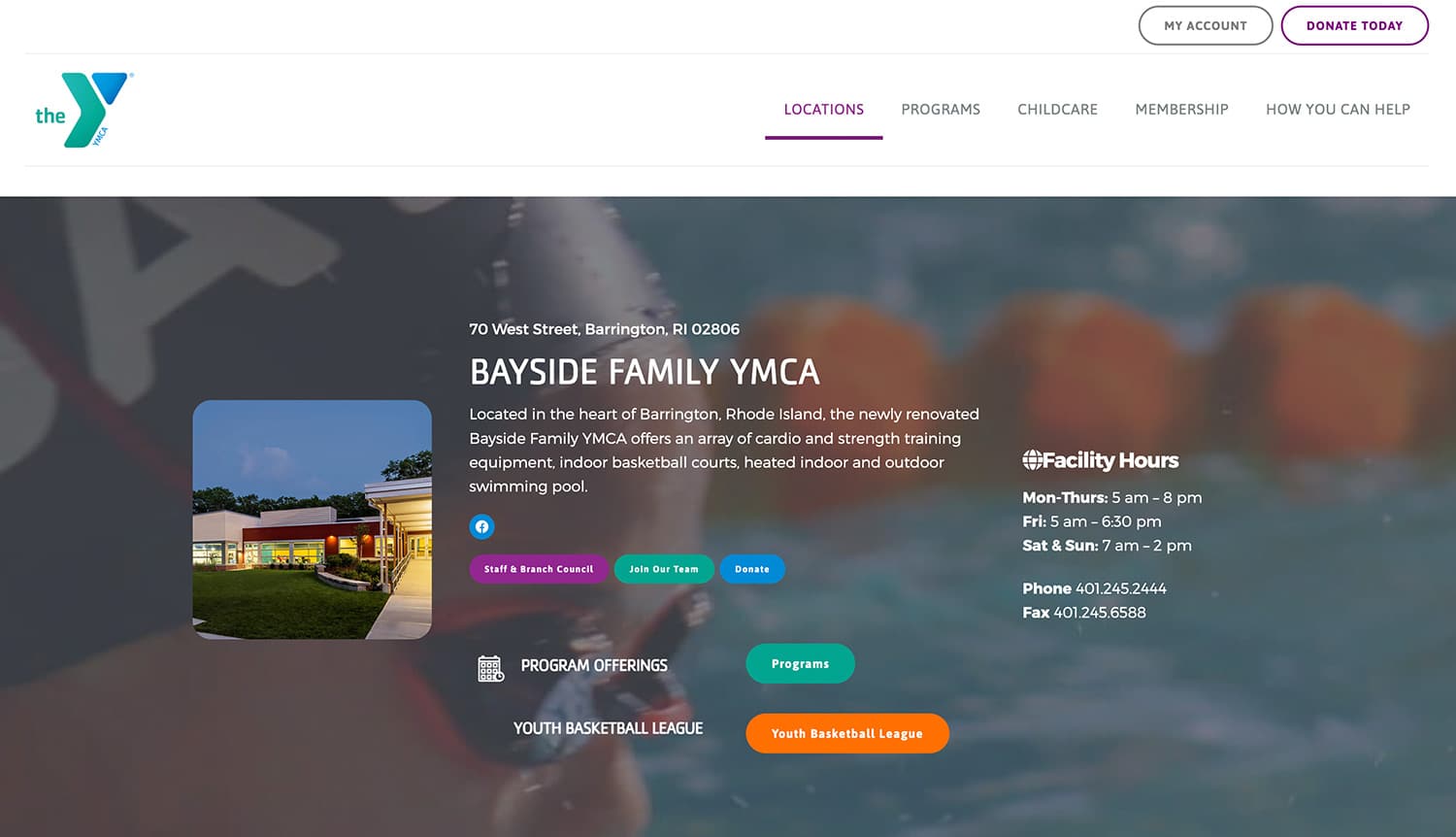Click the blue Donate pill button
1456x837 pixels.
click(752, 569)
